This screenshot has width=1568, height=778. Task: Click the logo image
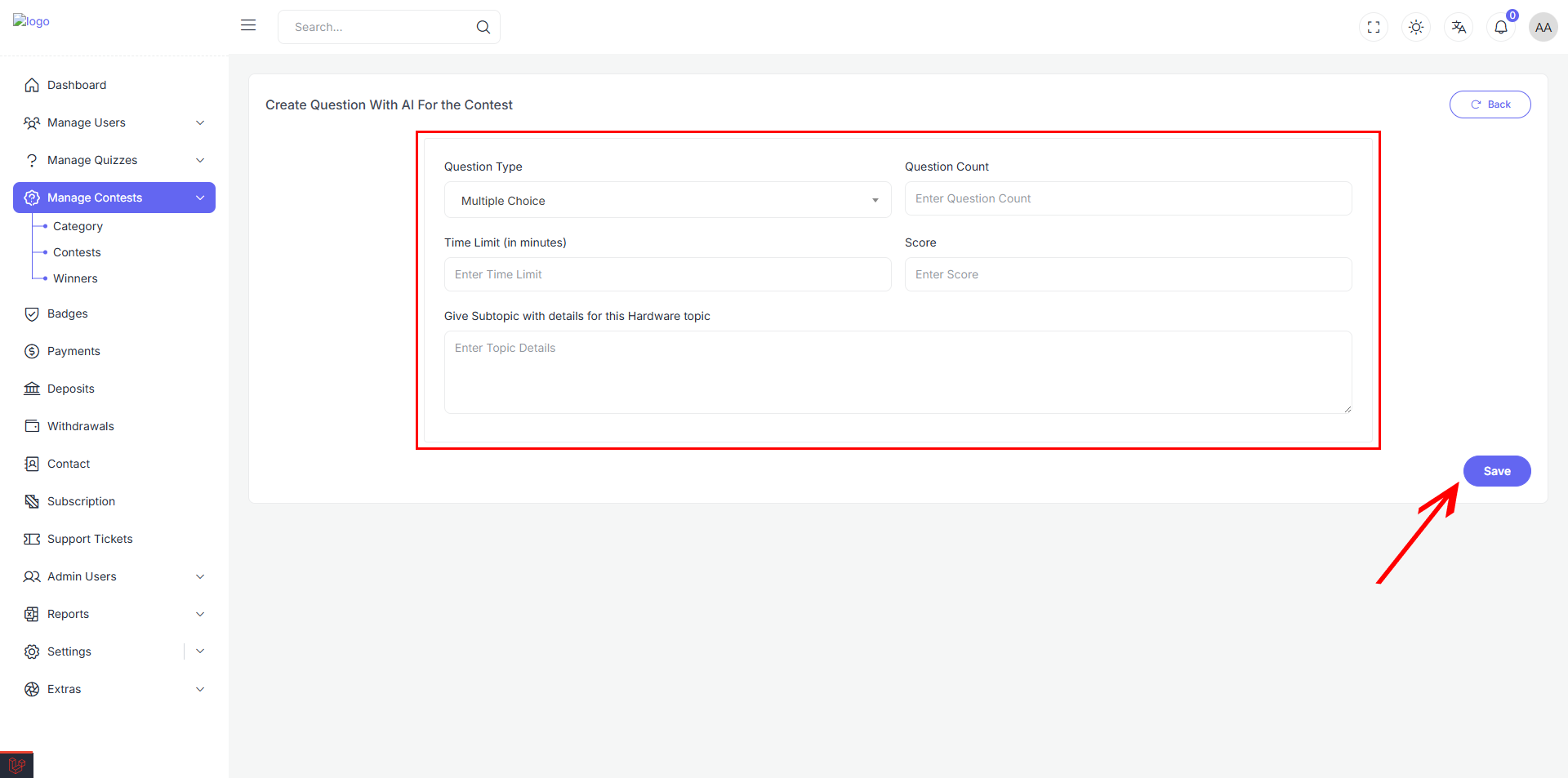(31, 21)
